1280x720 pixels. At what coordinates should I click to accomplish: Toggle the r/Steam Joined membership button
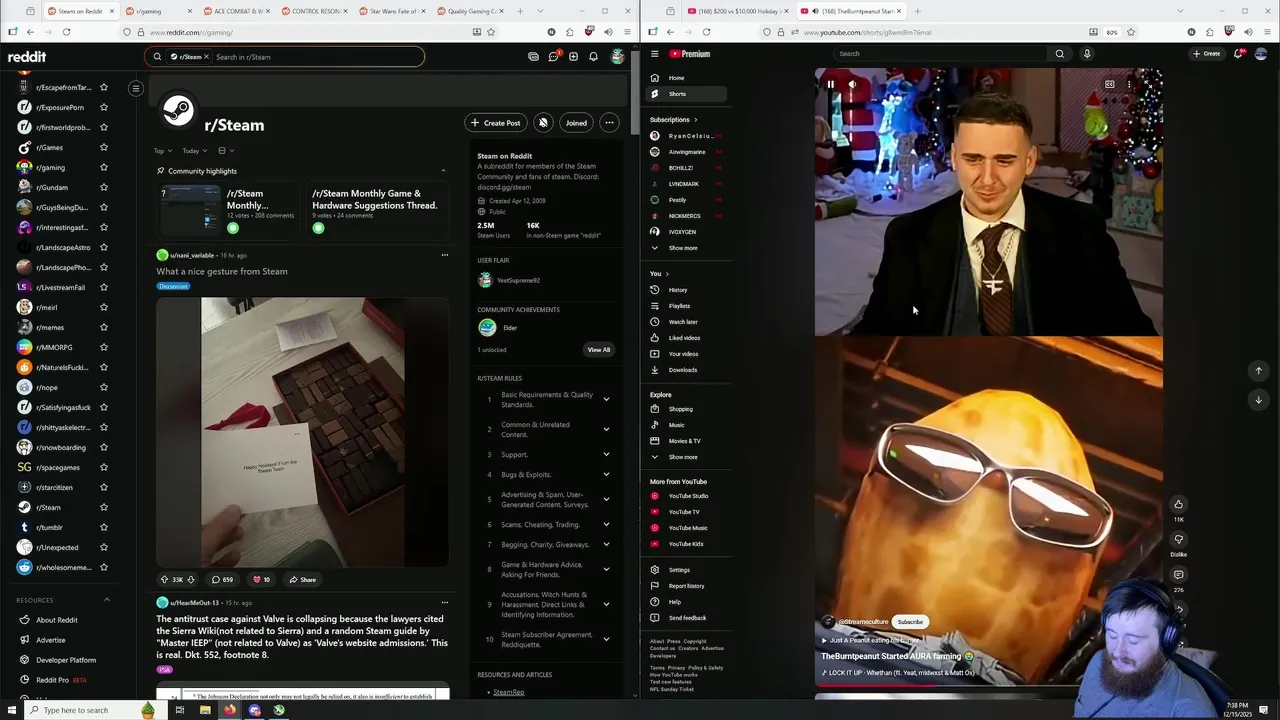click(x=576, y=123)
